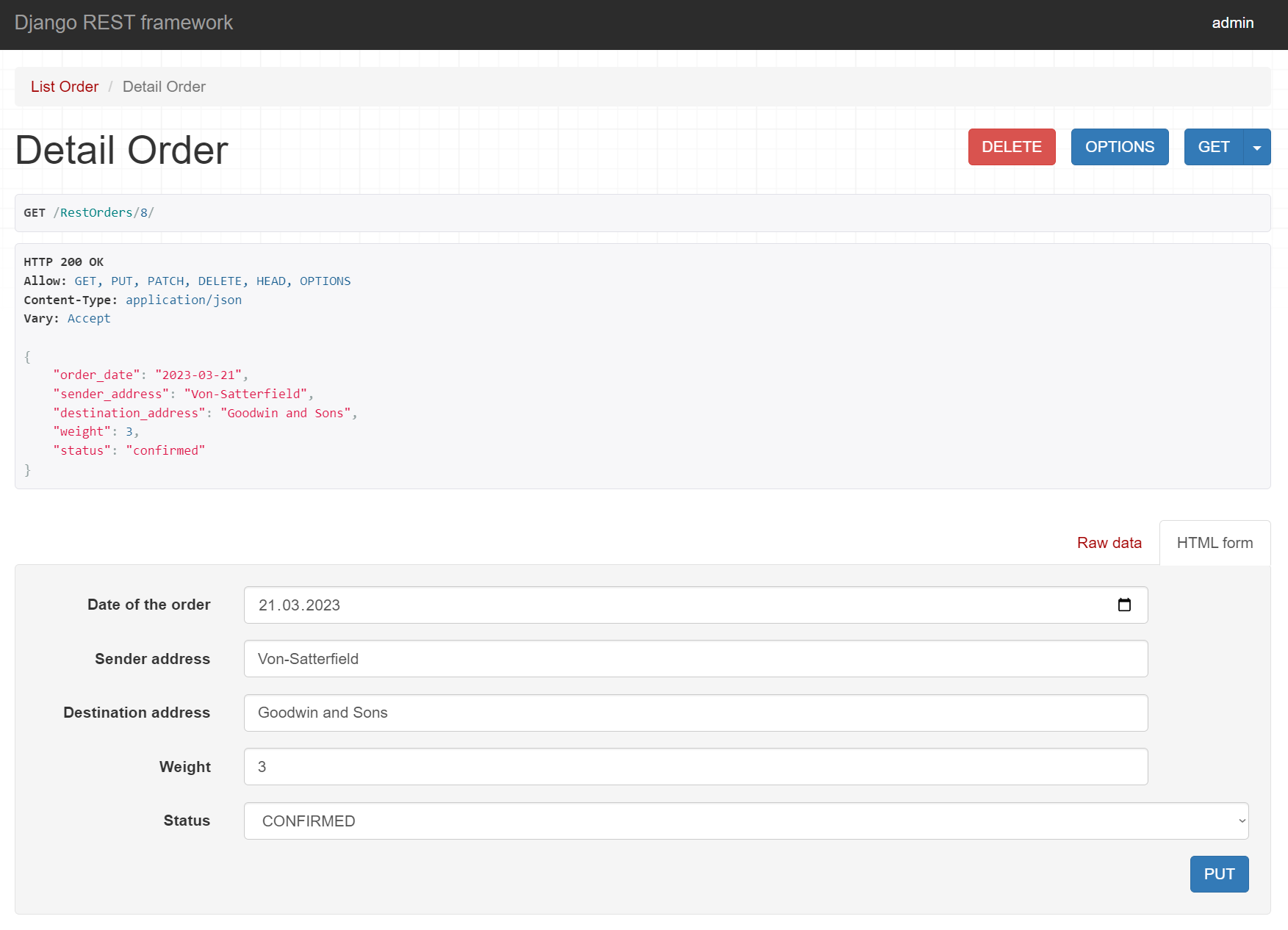Viewport: 1288px width, 930px height.
Task: Switch to the Raw data tab
Action: (x=1109, y=543)
